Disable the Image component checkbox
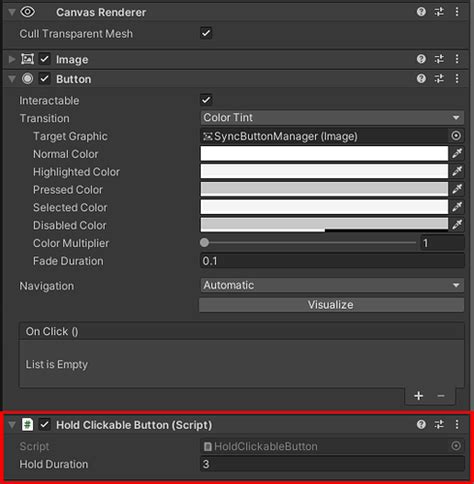Image resolution: width=474 pixels, height=484 pixels. 44,59
